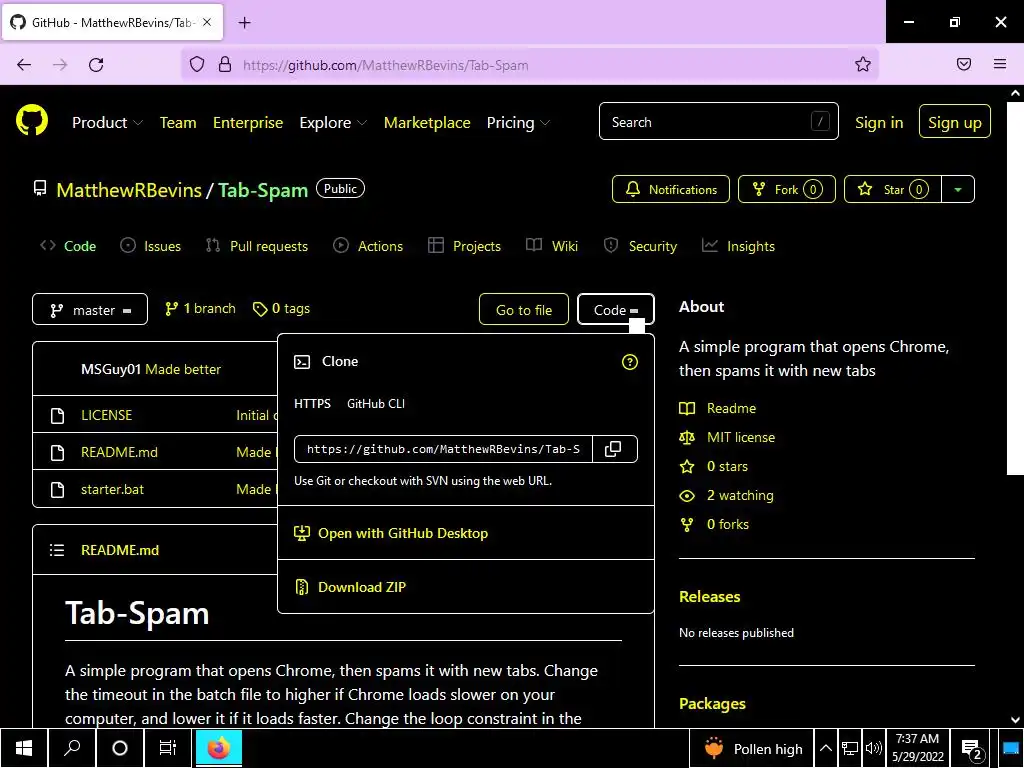The width and height of the screenshot is (1024, 768).
Task: Open the master branch selector dropdown
Action: [90, 310]
